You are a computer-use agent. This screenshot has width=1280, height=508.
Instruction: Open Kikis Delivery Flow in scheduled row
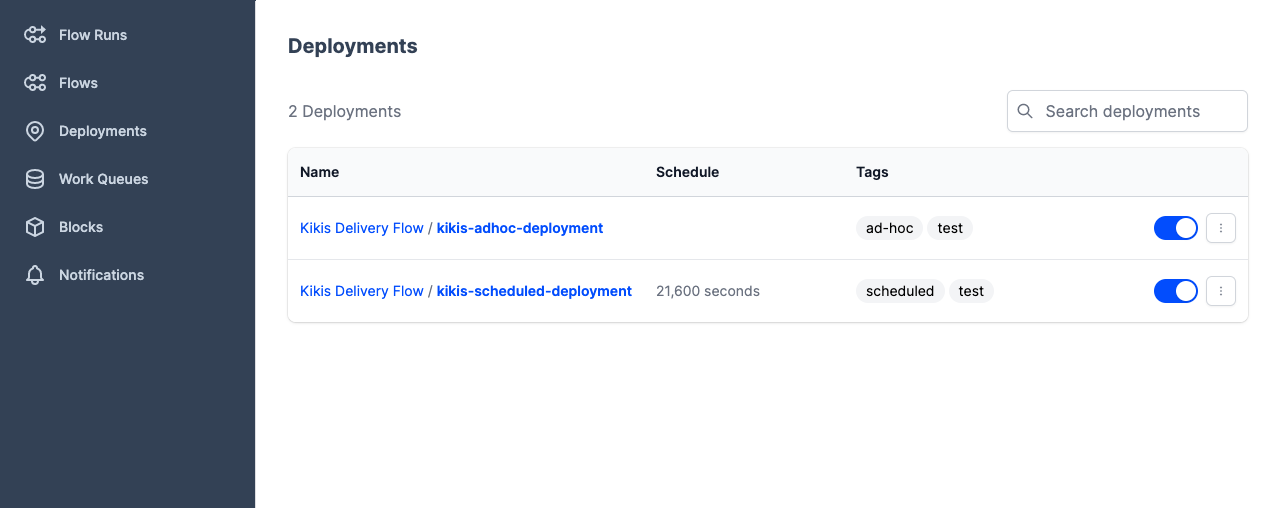[362, 291]
